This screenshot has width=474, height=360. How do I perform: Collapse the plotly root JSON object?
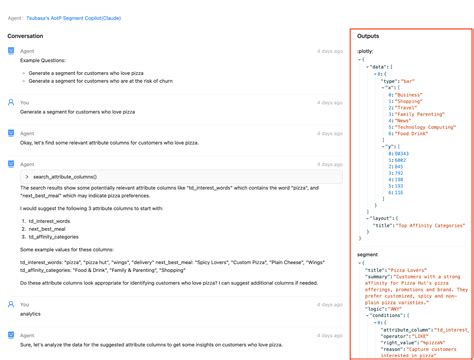[x=359, y=60]
